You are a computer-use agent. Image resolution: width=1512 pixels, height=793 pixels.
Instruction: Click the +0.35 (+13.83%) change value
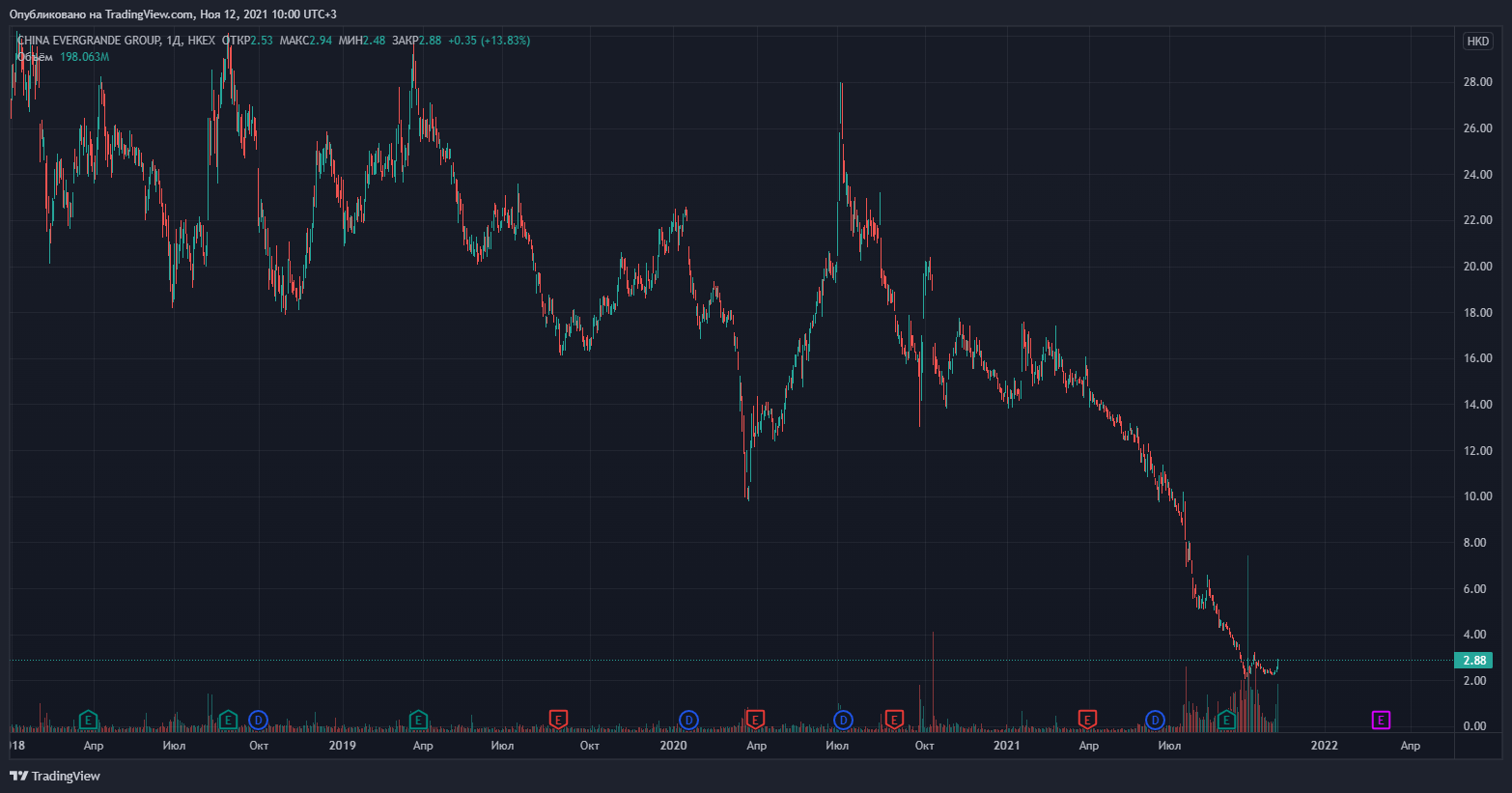point(490,41)
